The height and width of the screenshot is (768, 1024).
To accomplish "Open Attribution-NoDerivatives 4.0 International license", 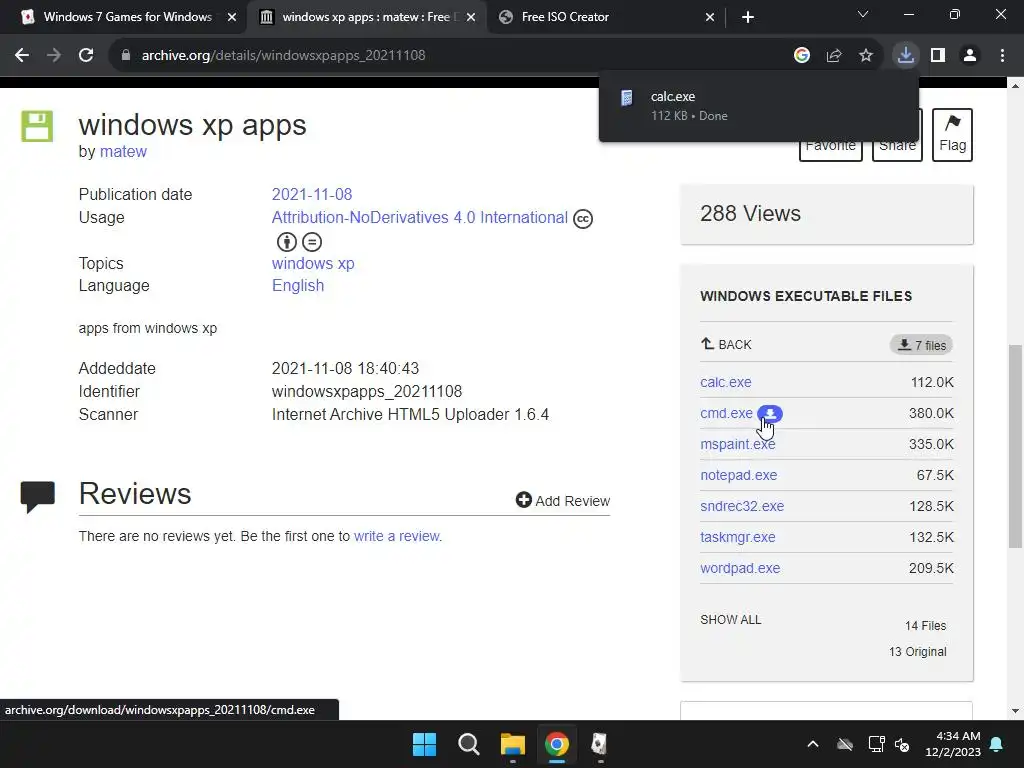I will tap(419, 217).
